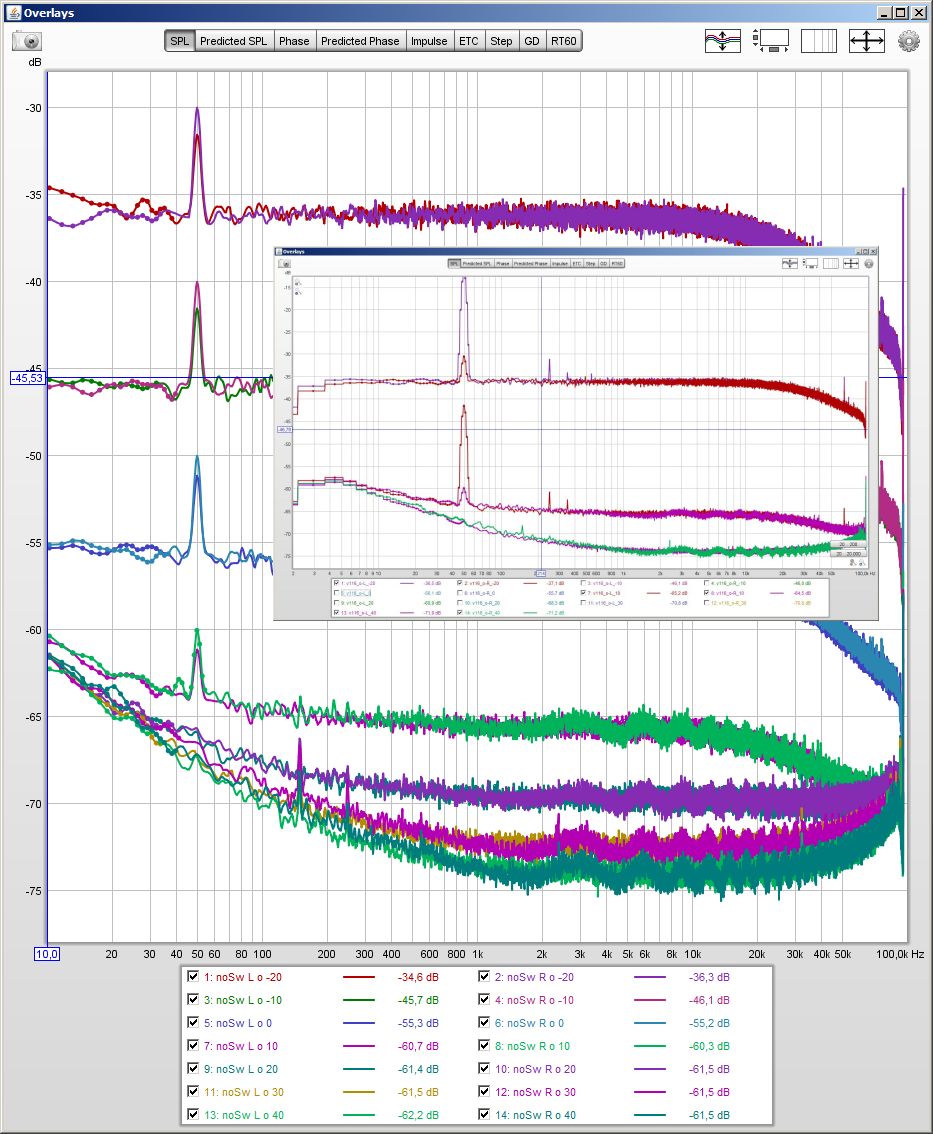
Task: Hide trace 11: noSw L o 30
Action: (x=193, y=1091)
